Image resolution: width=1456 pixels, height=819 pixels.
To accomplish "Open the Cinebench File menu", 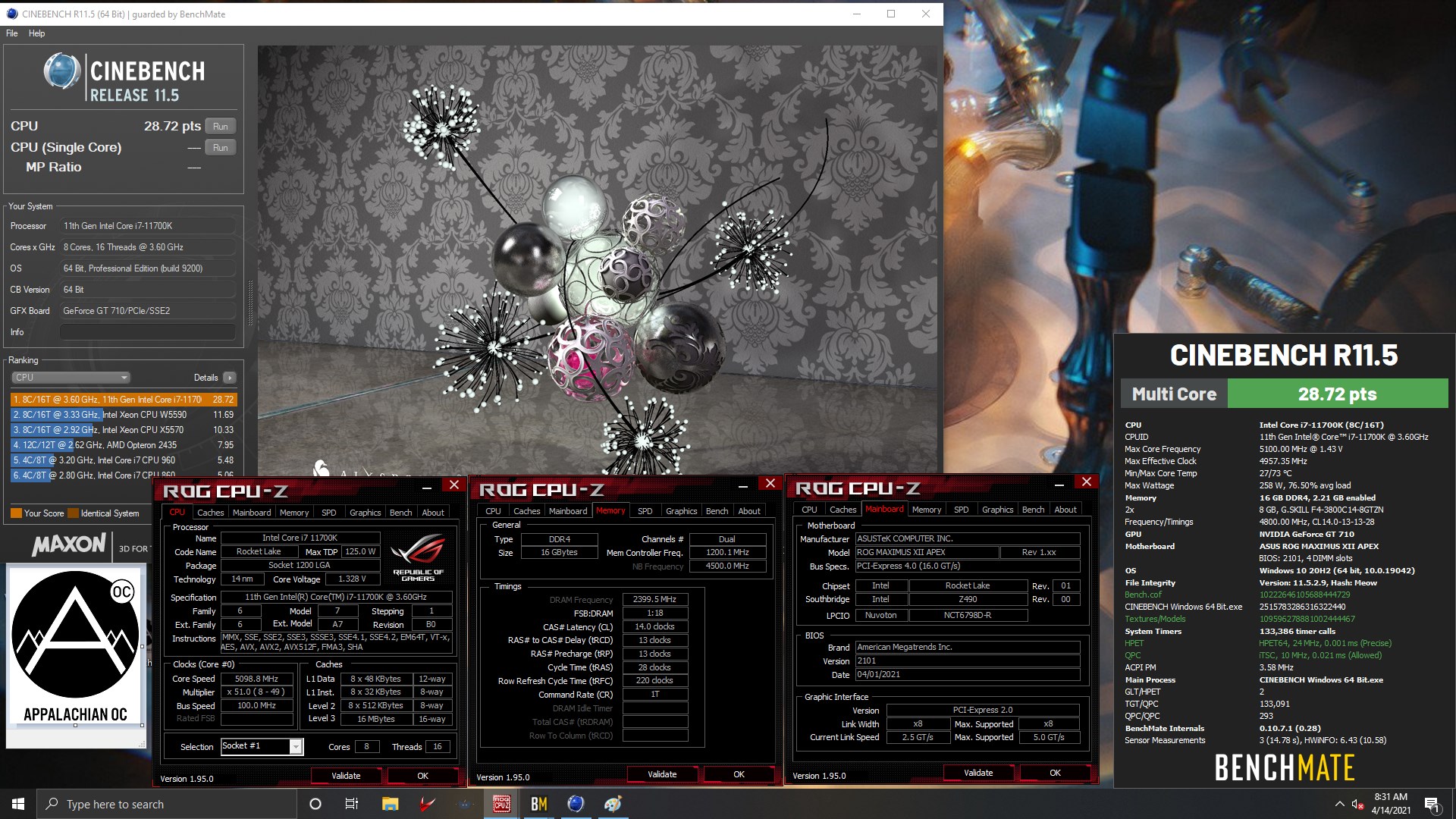I will click(x=12, y=33).
